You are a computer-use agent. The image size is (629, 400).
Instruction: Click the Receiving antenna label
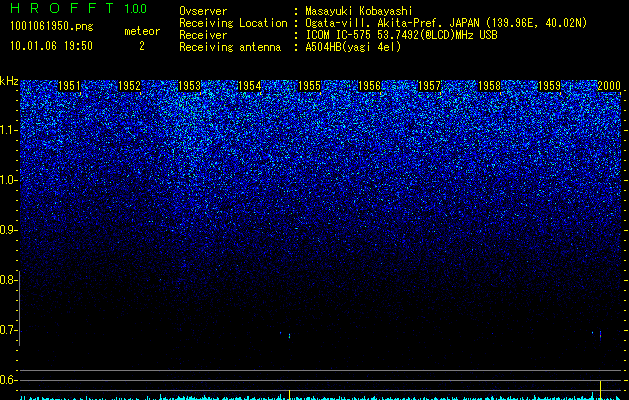coord(230,47)
